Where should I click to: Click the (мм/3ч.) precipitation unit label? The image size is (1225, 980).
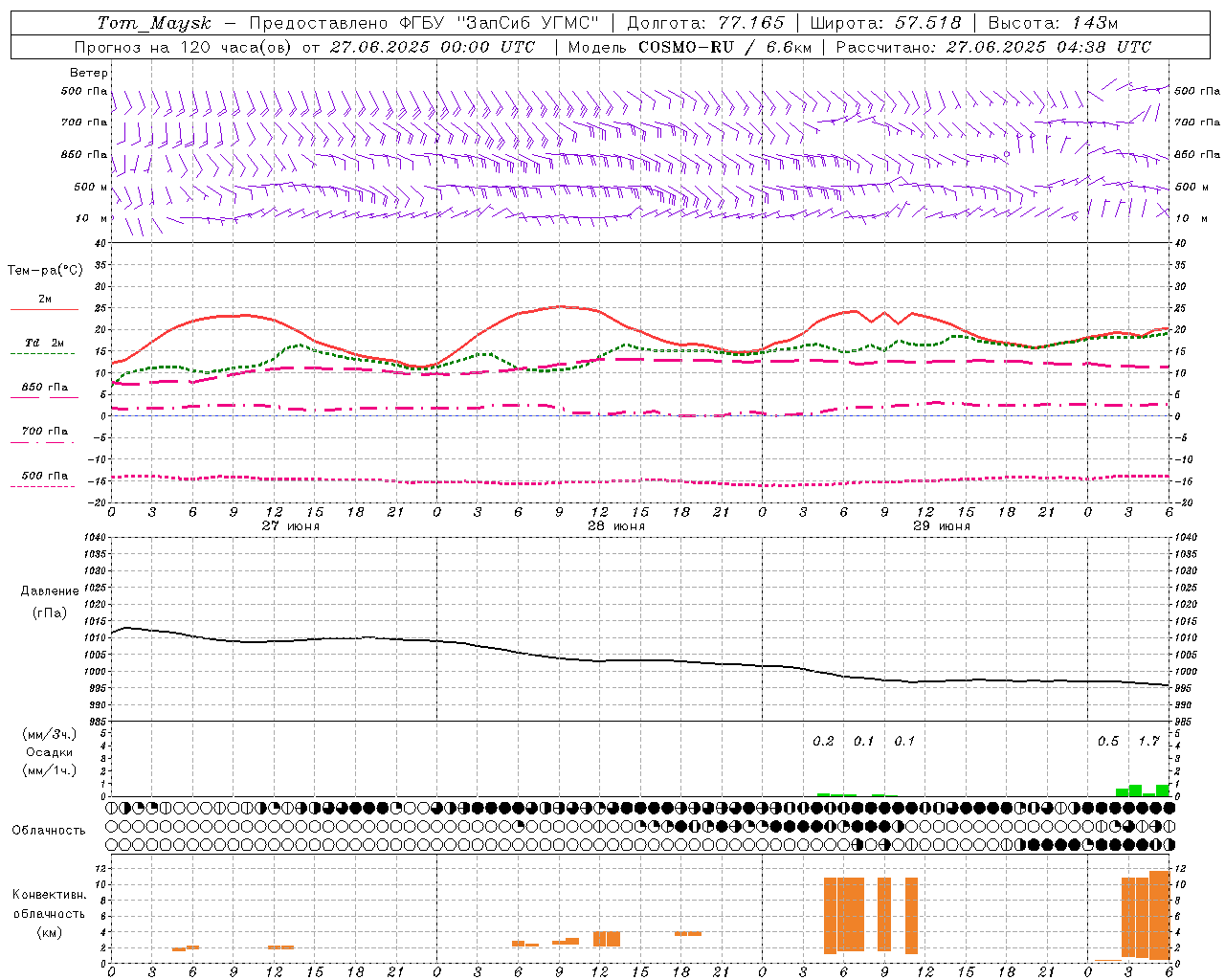(x=50, y=734)
